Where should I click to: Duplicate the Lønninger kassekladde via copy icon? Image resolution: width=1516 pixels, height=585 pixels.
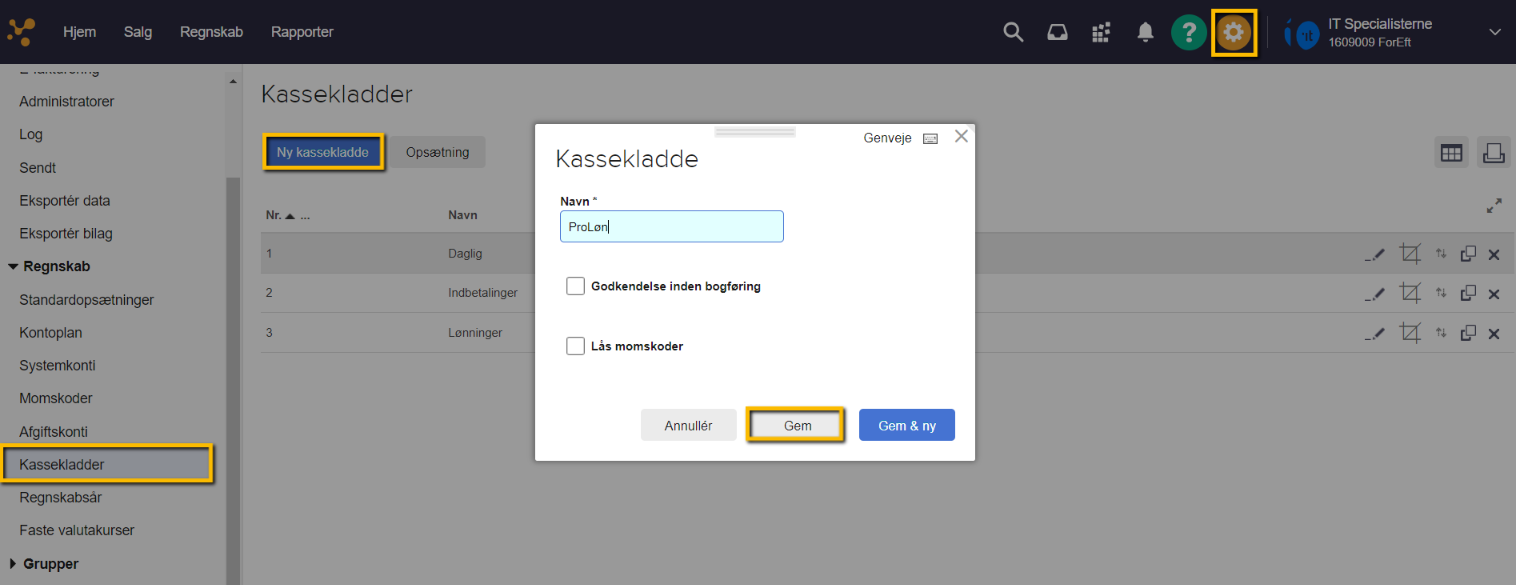click(1468, 333)
